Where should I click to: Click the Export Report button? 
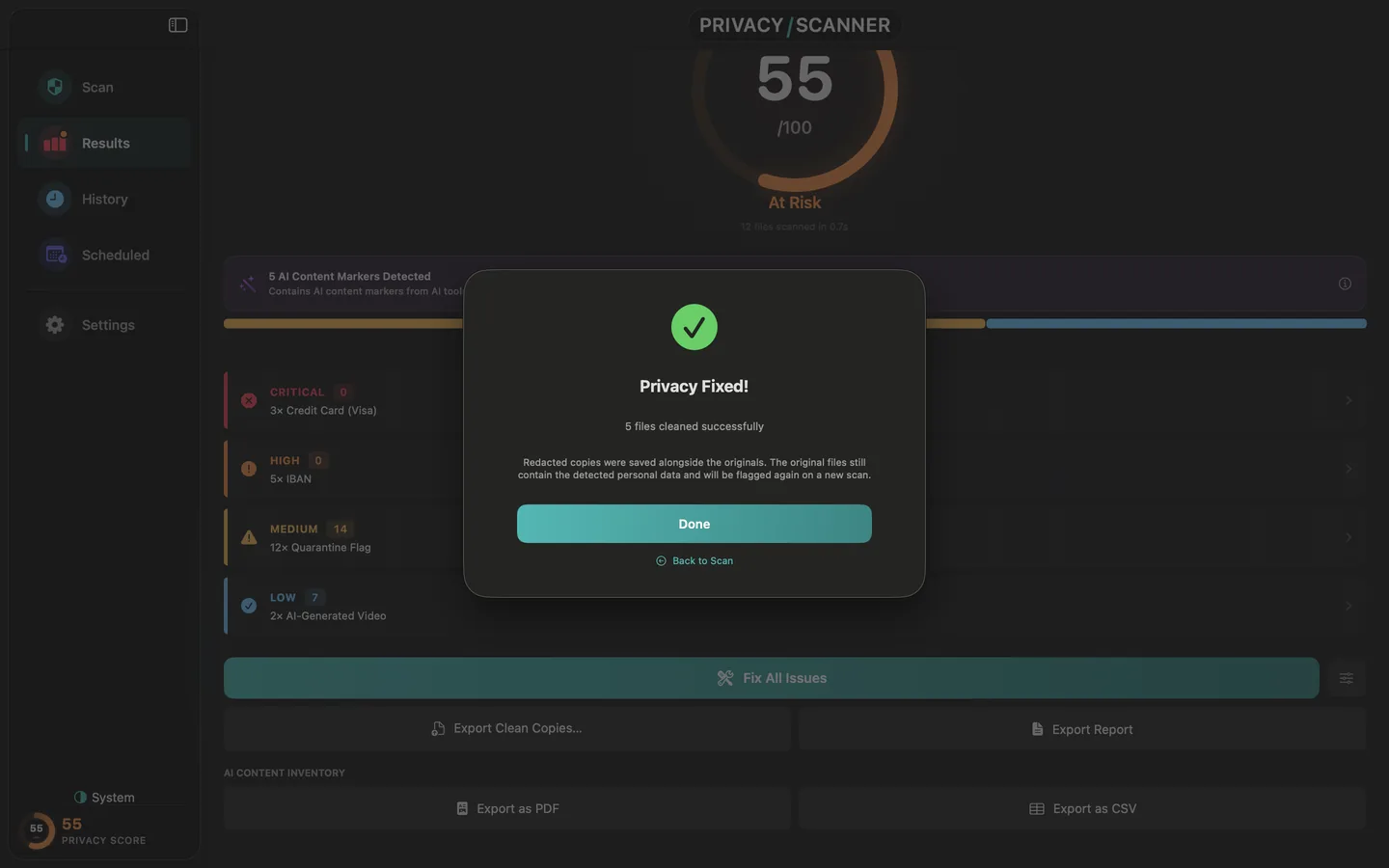[1082, 729]
